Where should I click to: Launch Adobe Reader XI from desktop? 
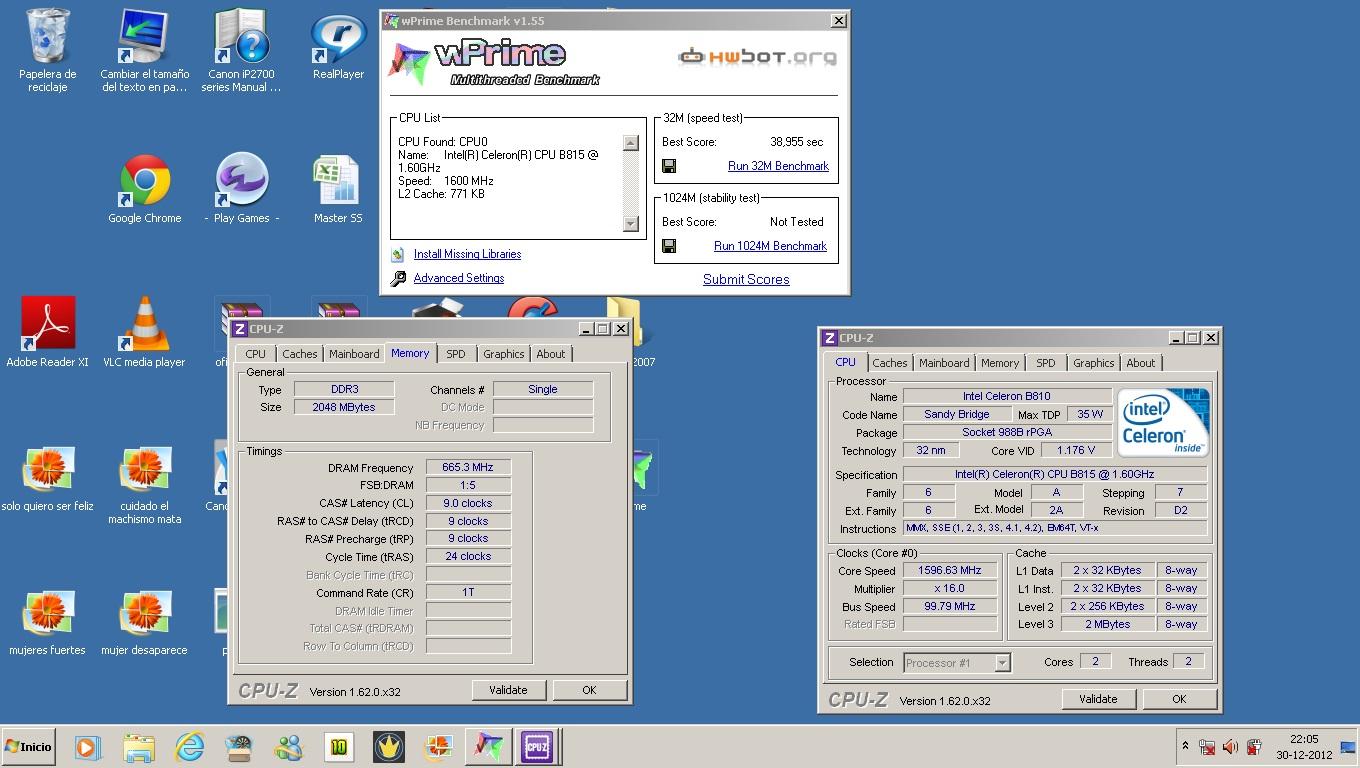point(47,332)
